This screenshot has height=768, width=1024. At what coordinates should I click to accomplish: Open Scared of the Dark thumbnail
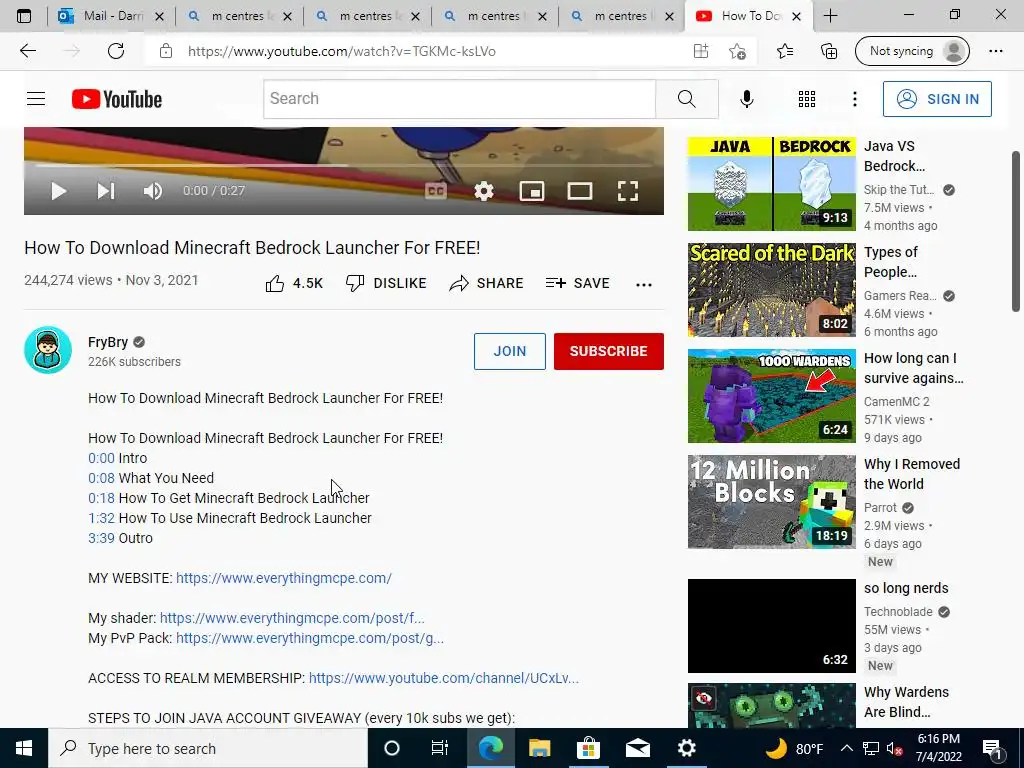771,290
